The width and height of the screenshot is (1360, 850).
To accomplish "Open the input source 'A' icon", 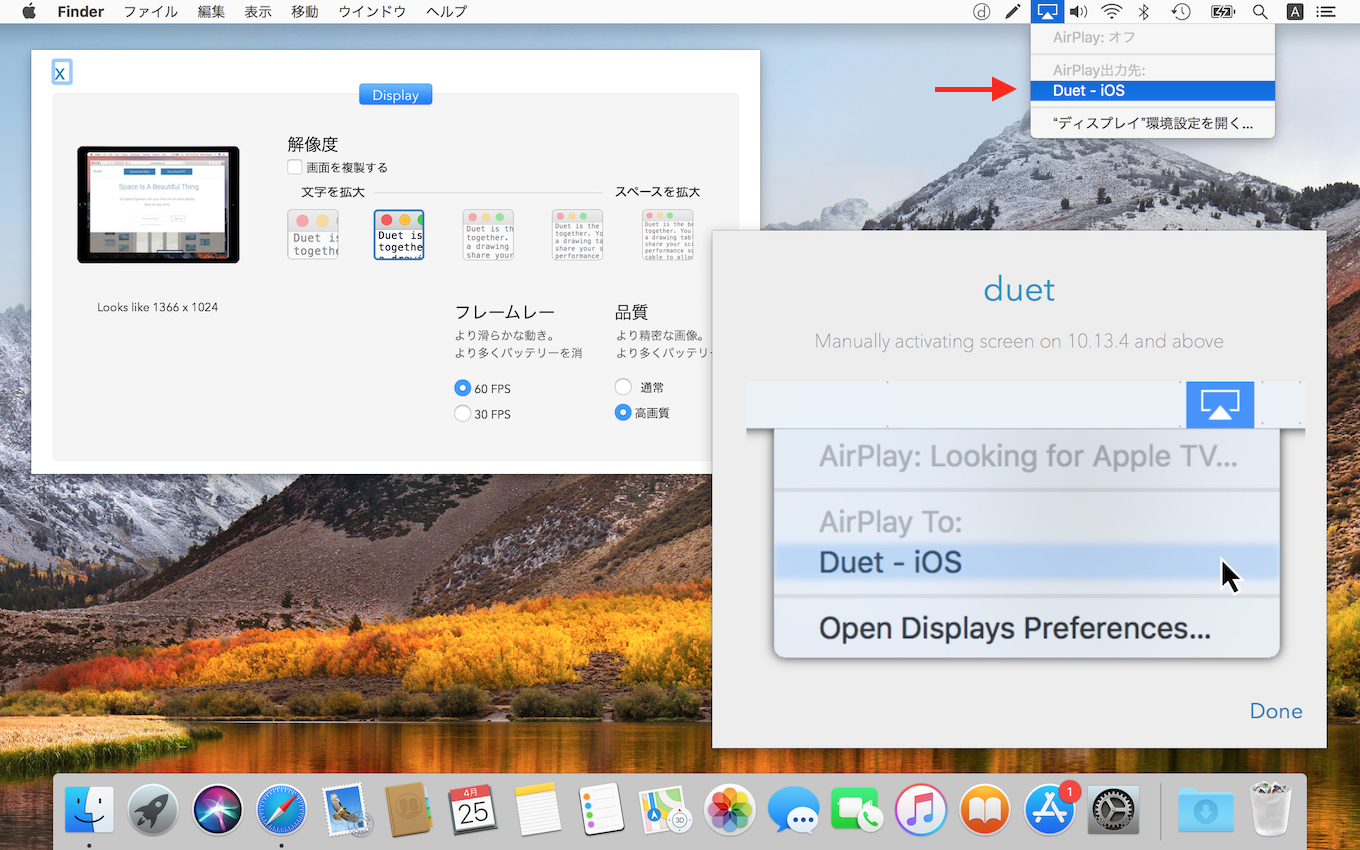I will tap(1294, 12).
